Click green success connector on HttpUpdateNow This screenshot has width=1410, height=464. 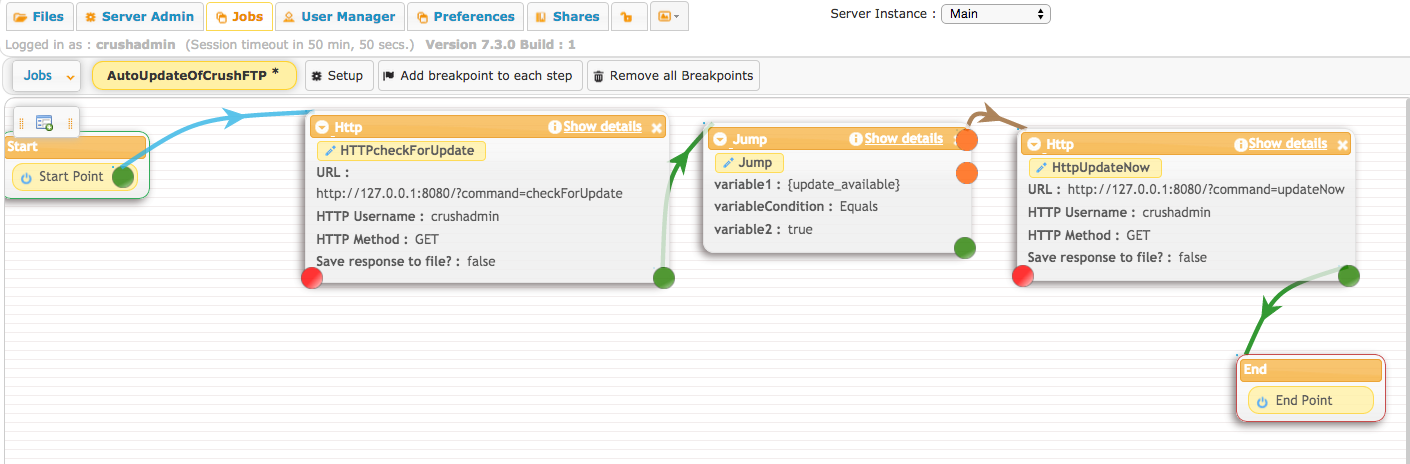tap(1348, 275)
